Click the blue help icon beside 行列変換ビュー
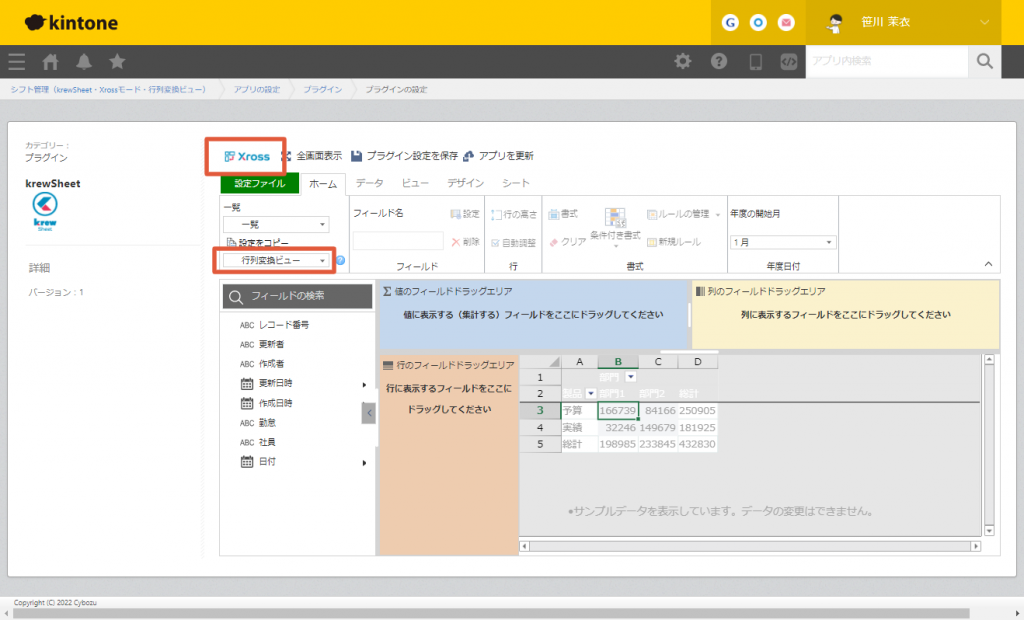Image resolution: width=1024 pixels, height=620 pixels. click(340, 260)
